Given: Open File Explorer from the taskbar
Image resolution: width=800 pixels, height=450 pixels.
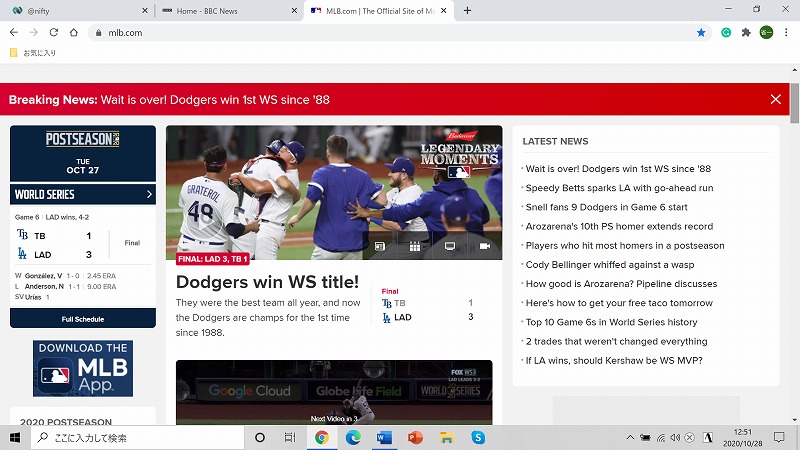Looking at the screenshot, I should (x=446, y=437).
